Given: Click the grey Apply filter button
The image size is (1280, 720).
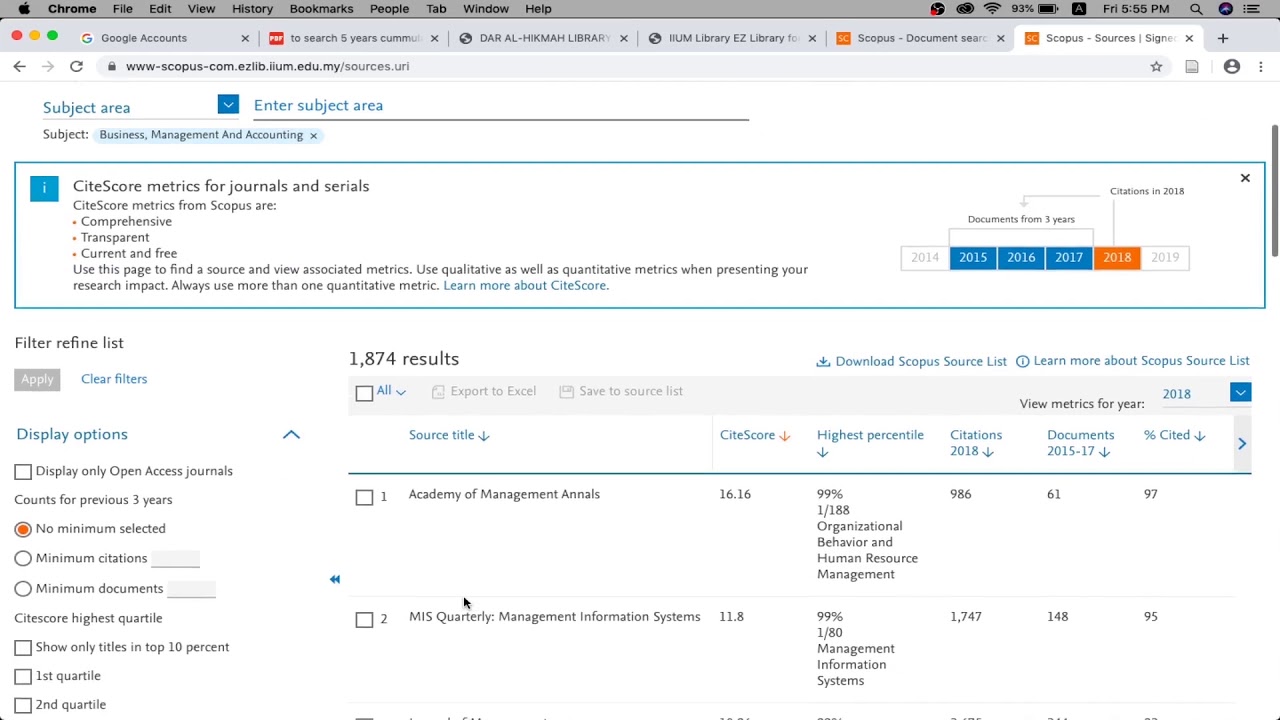Looking at the screenshot, I should [x=37, y=379].
